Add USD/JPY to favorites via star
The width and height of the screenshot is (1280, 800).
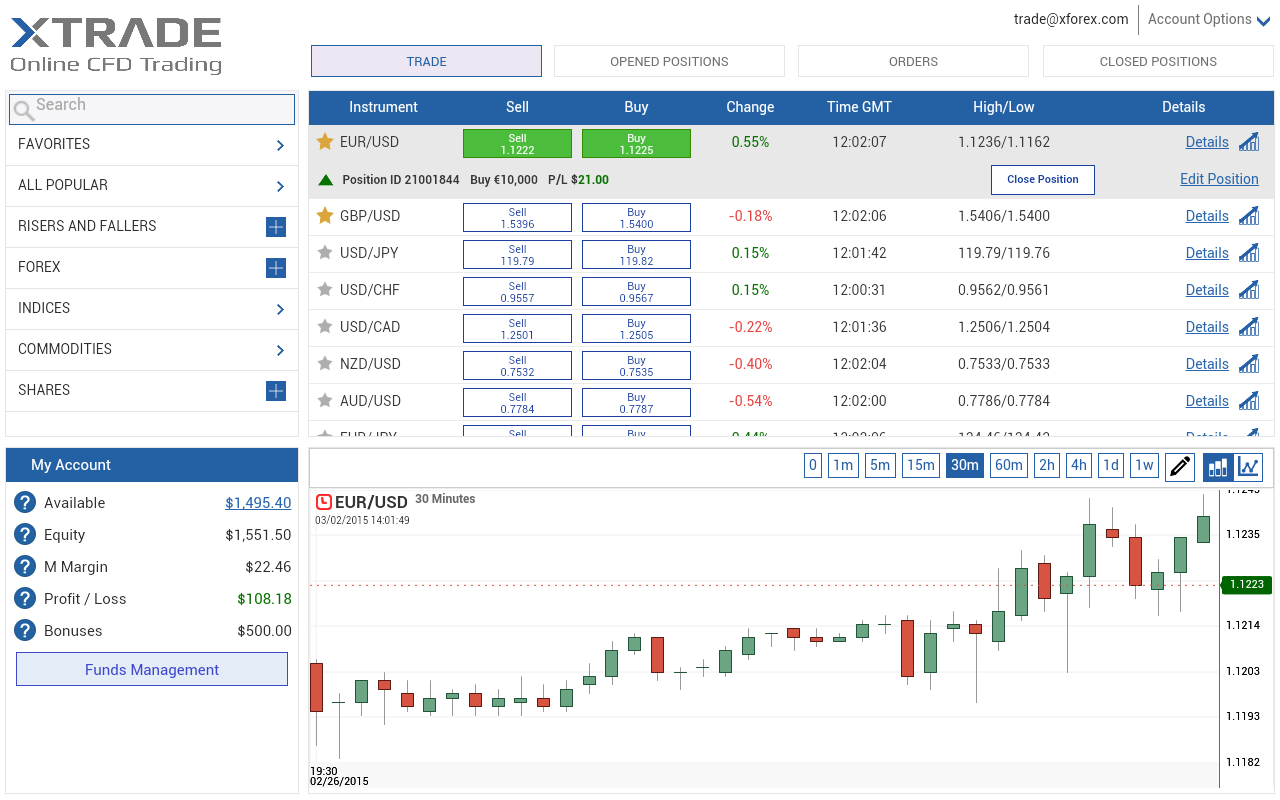pos(324,253)
